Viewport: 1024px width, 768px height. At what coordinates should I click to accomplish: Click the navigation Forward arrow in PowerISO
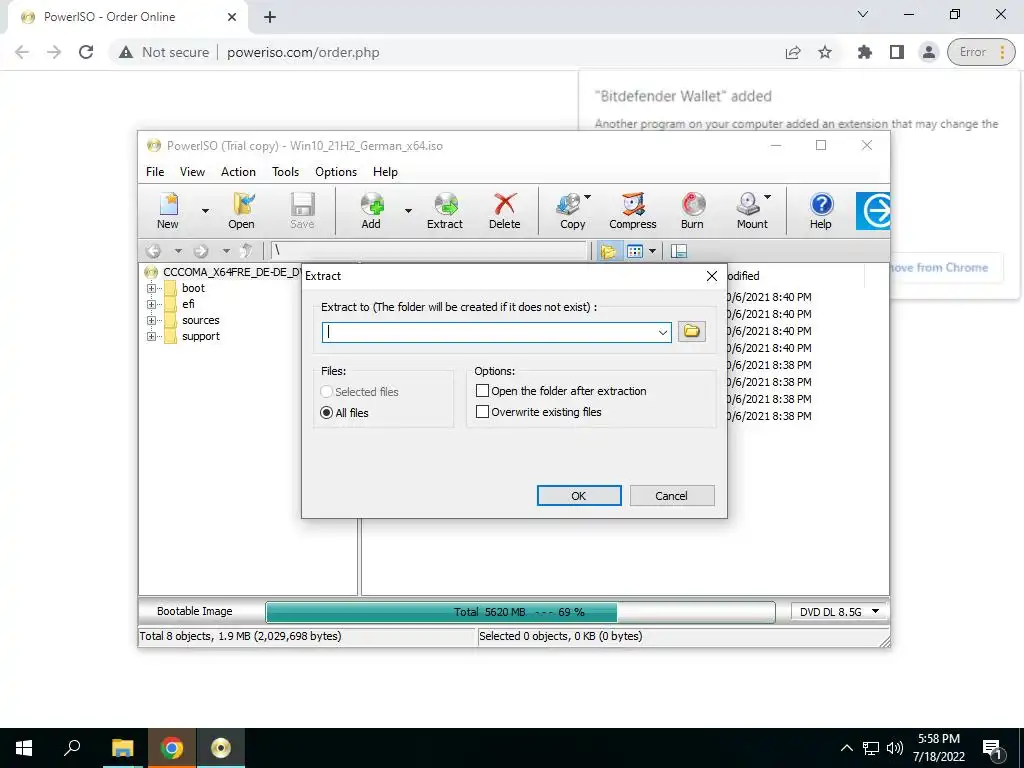click(200, 251)
